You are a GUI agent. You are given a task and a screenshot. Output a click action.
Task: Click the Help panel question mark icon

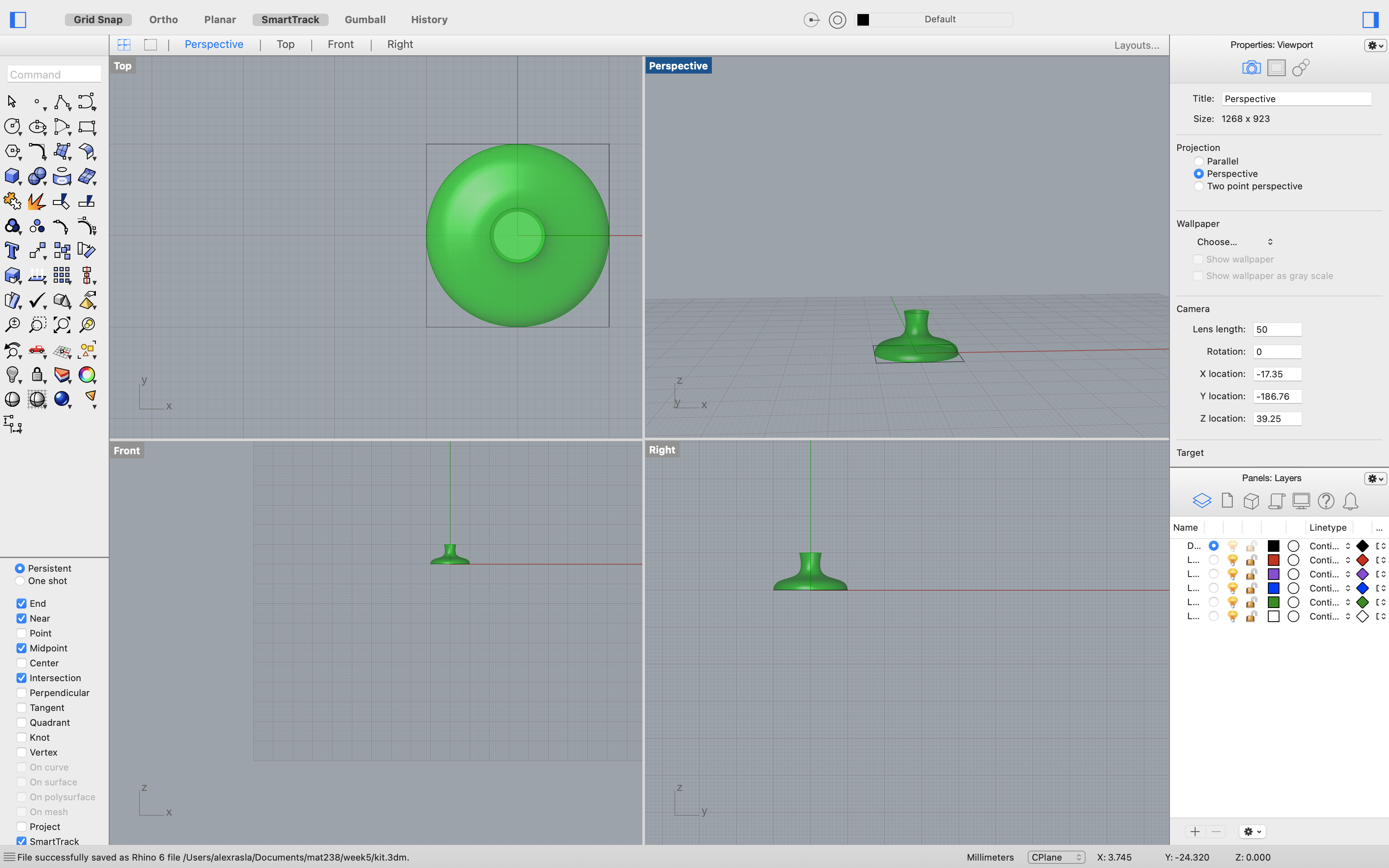[x=1326, y=501]
